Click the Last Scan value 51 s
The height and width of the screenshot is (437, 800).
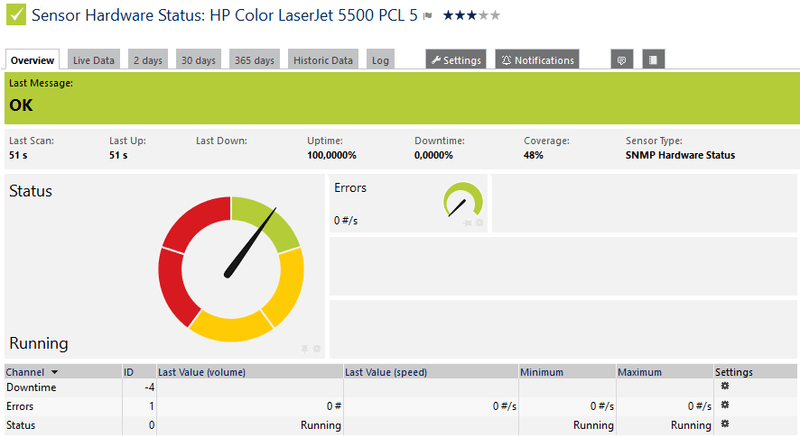pos(18,156)
